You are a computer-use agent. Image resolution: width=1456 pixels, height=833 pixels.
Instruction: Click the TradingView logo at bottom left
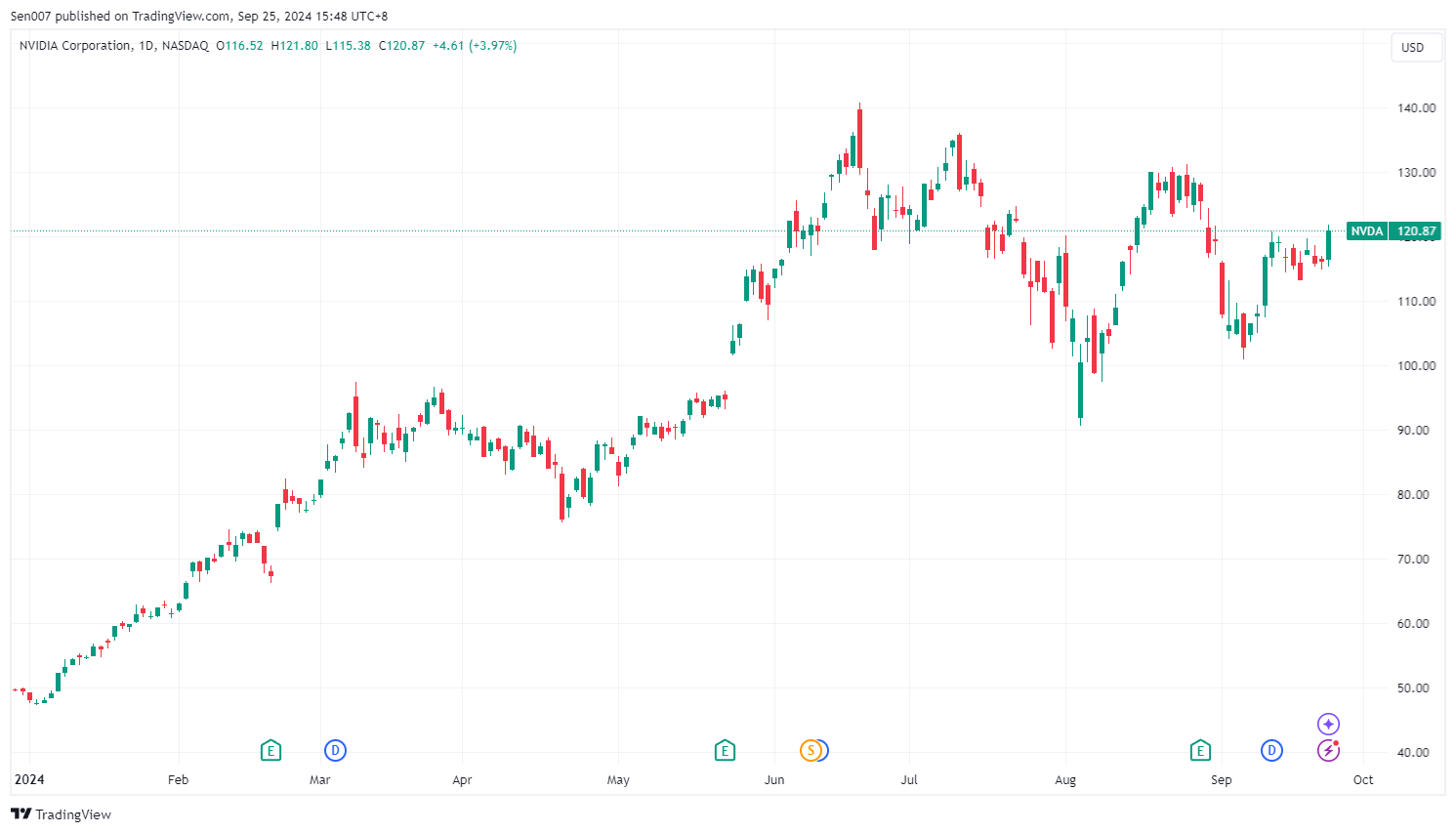pos(61,814)
